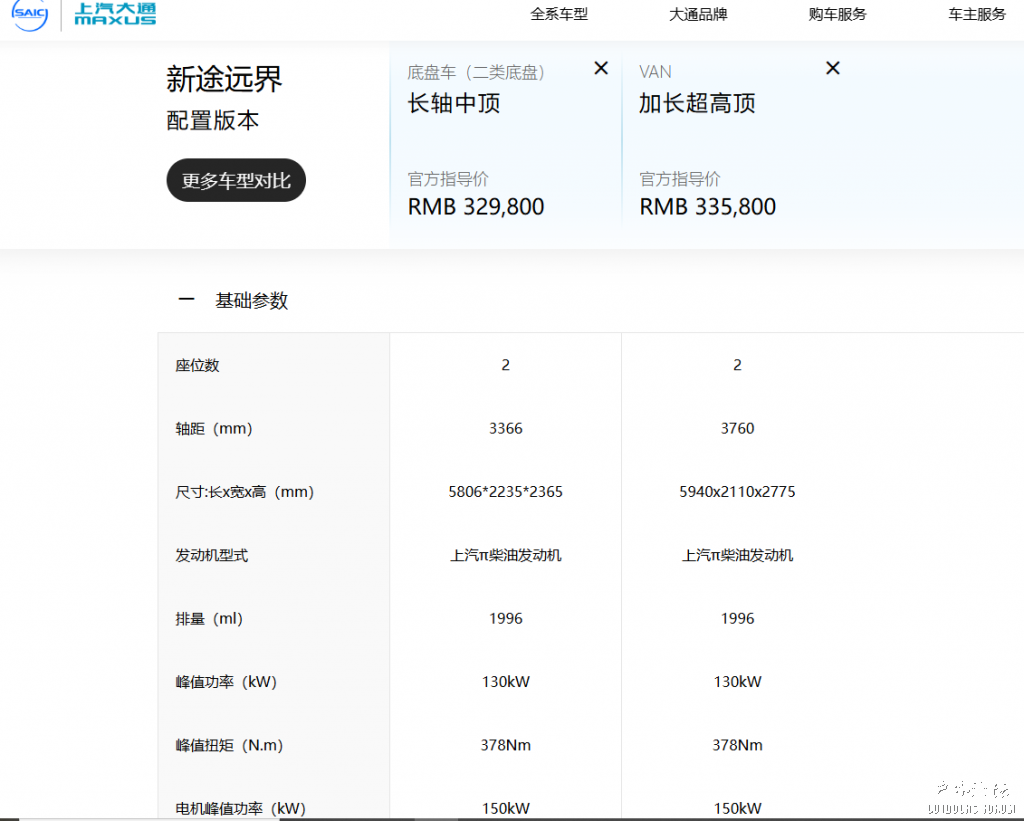Click the 轴距（mm）row label
The image size is (1024, 821).
214,429
